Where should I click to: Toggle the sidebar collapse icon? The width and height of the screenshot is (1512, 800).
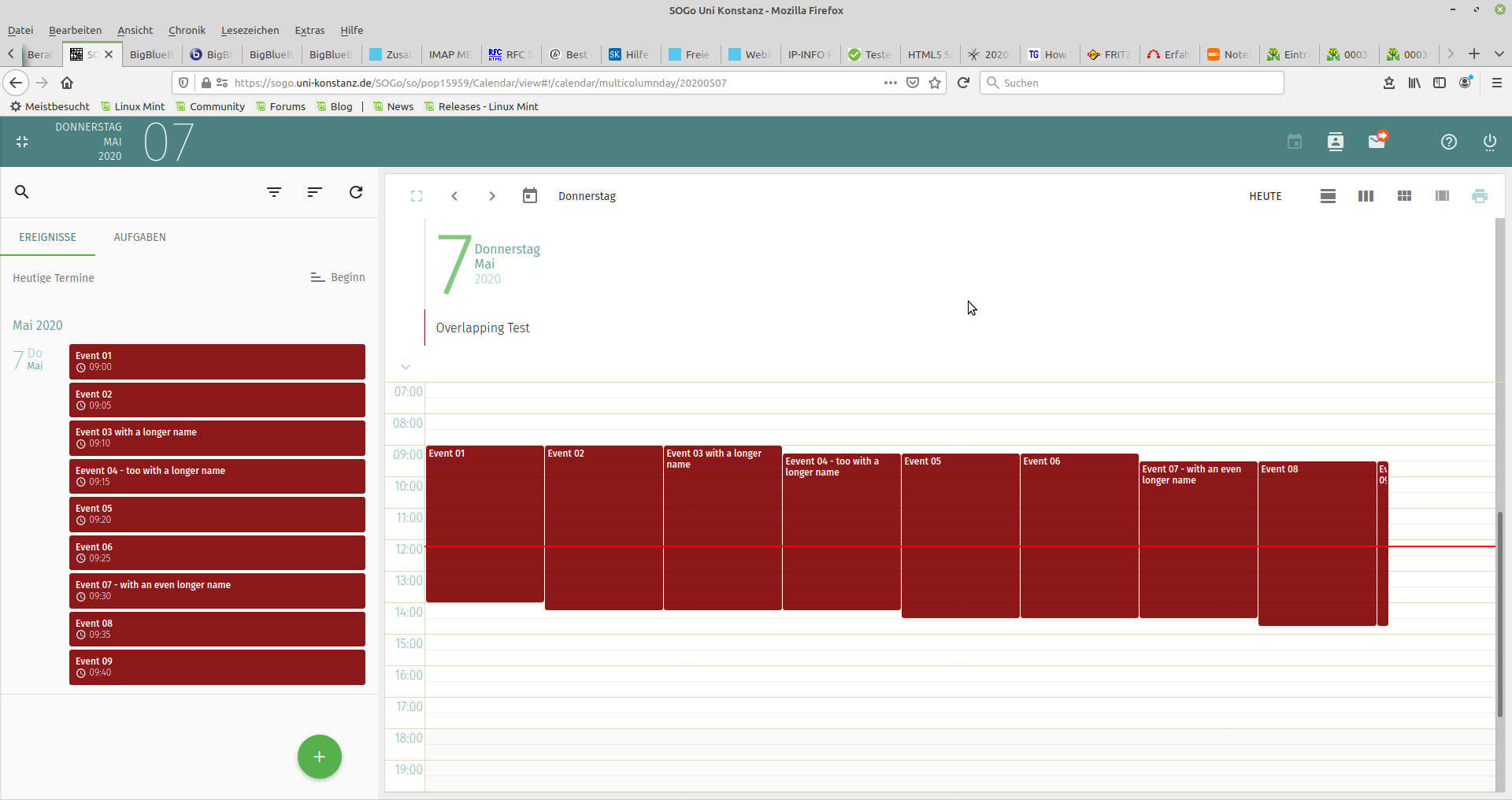pyautogui.click(x=22, y=142)
